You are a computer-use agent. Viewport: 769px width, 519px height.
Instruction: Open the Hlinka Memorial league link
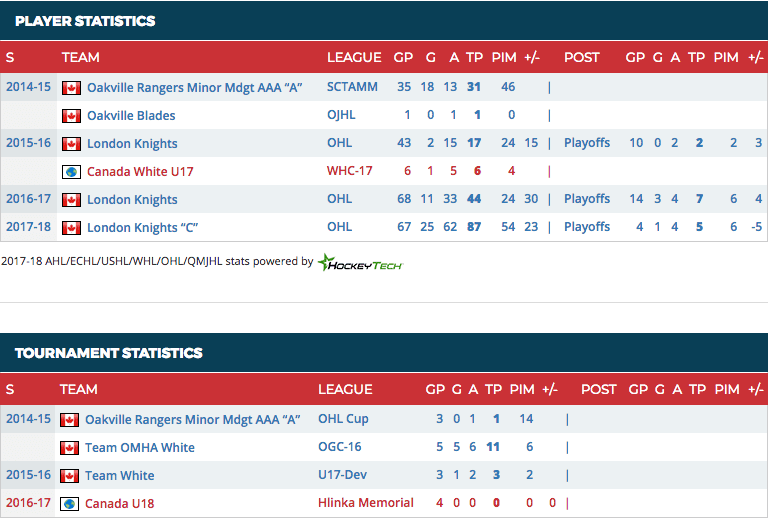[365, 503]
